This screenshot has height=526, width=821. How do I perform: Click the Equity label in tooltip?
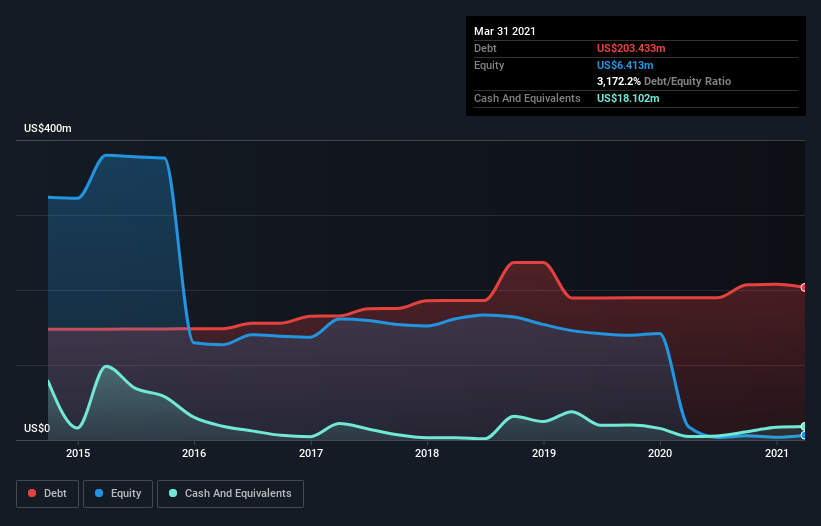click(x=489, y=65)
